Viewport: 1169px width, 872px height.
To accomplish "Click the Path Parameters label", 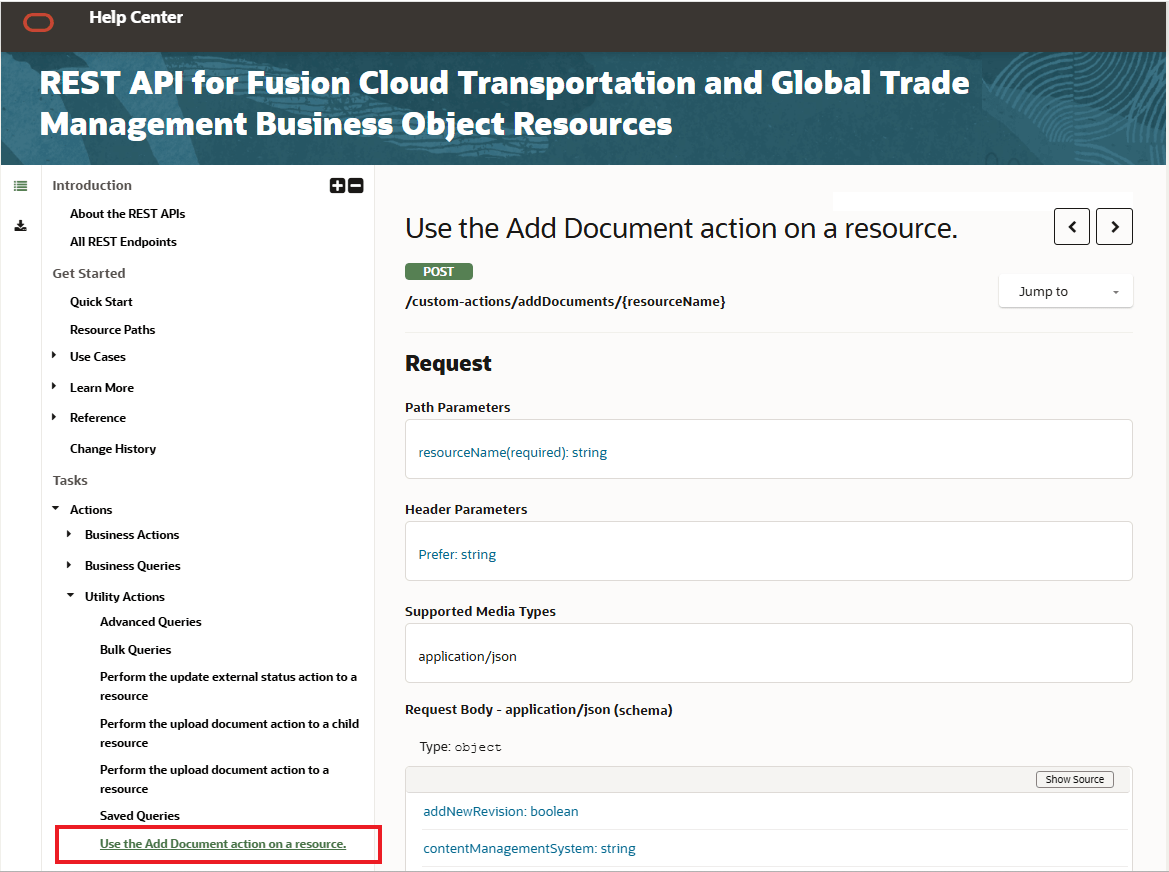I will click(458, 408).
